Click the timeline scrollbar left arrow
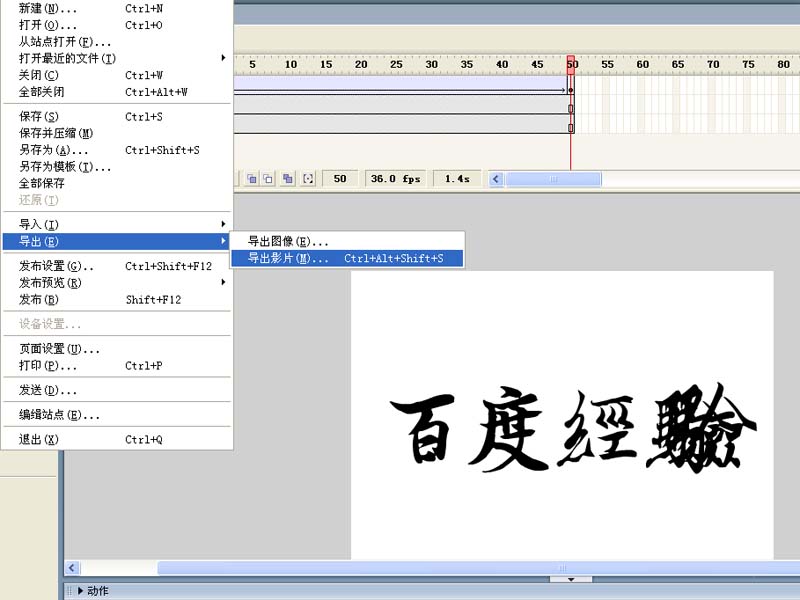 tap(496, 179)
